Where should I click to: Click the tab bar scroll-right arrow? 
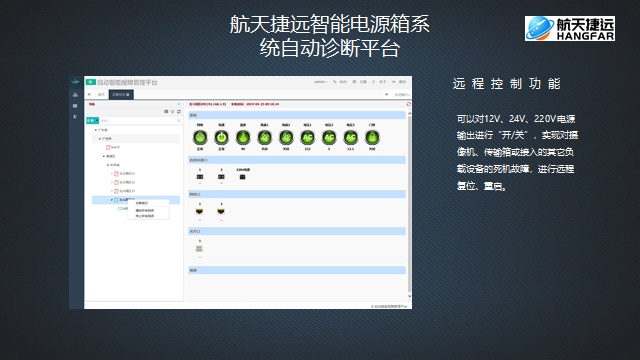coord(386,95)
